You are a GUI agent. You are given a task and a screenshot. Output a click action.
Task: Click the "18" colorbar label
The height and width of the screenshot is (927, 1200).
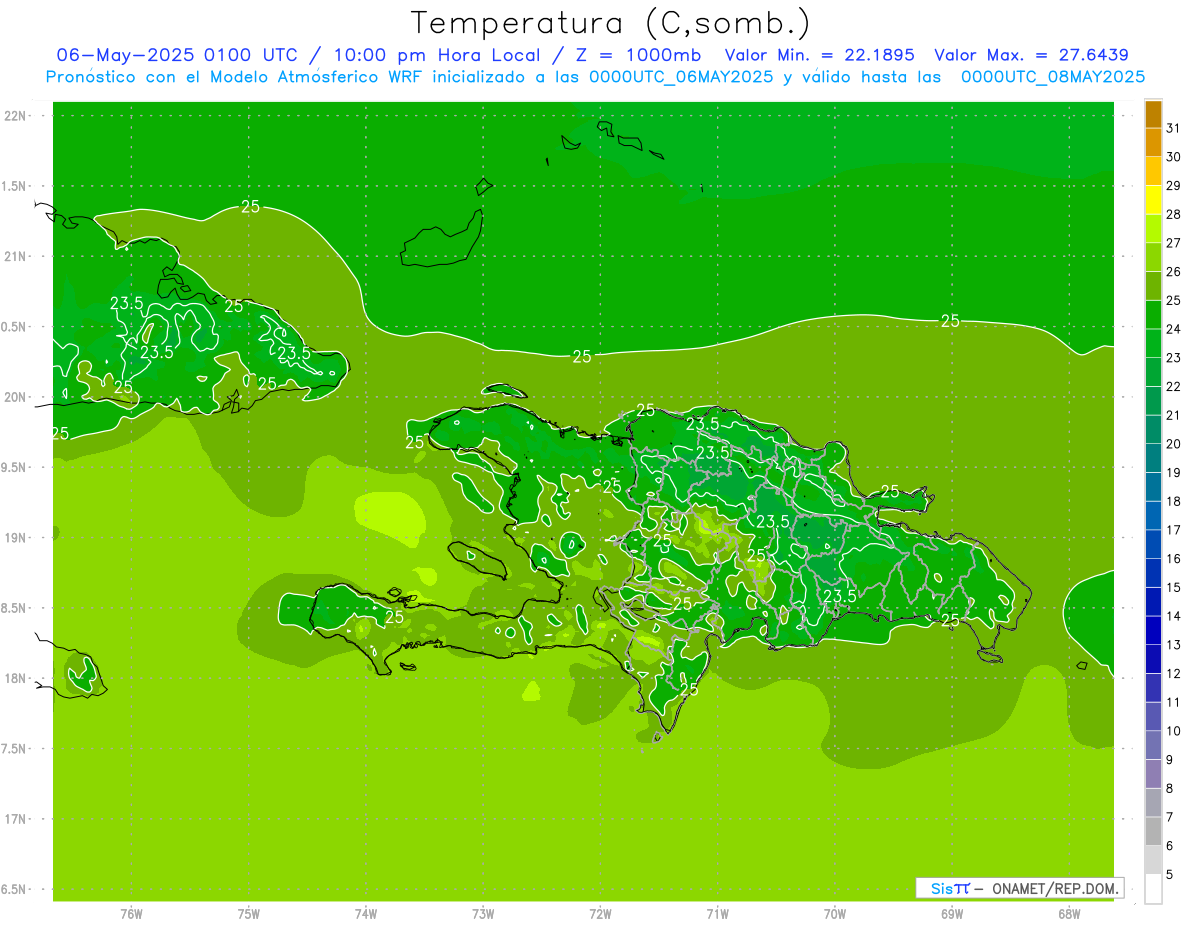pyautogui.click(x=1174, y=501)
